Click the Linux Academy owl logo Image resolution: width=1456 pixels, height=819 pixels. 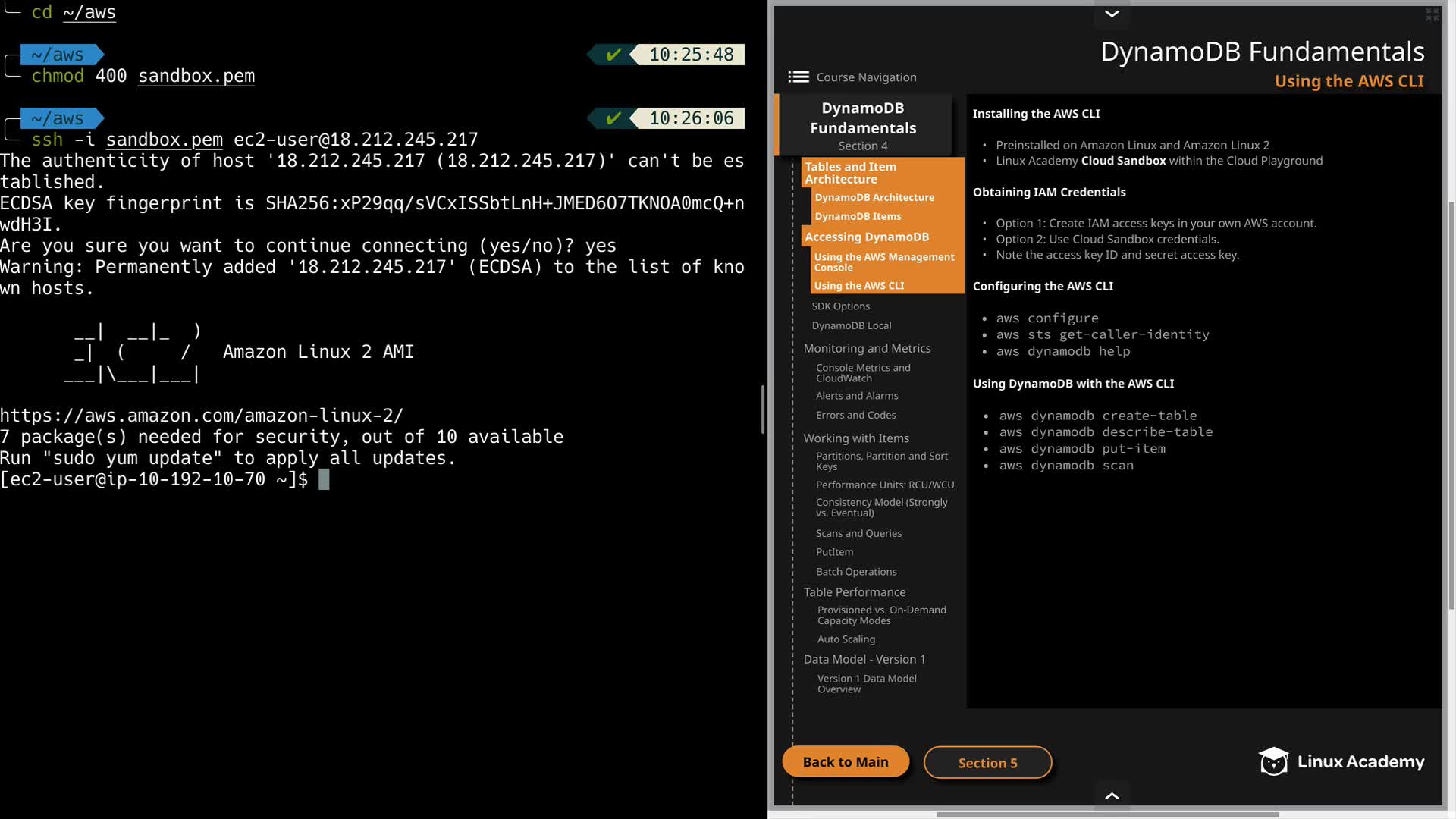[1273, 761]
